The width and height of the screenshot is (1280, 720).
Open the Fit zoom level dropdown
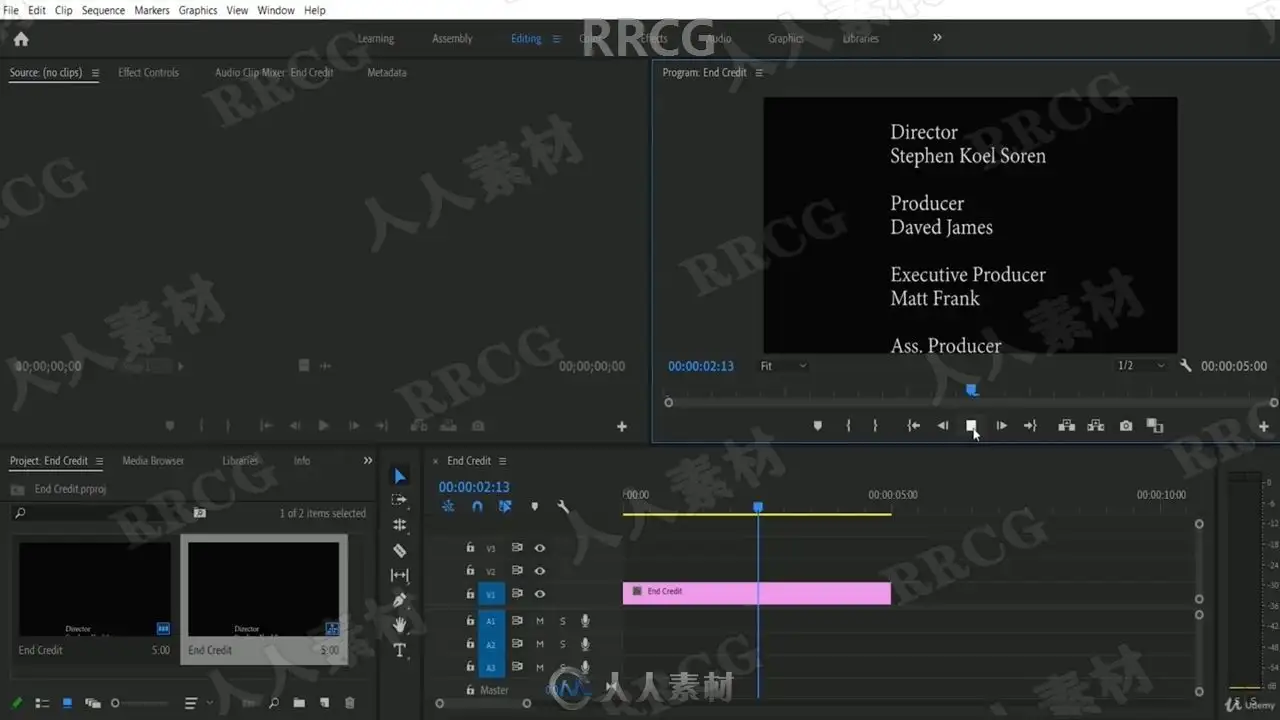pos(783,366)
